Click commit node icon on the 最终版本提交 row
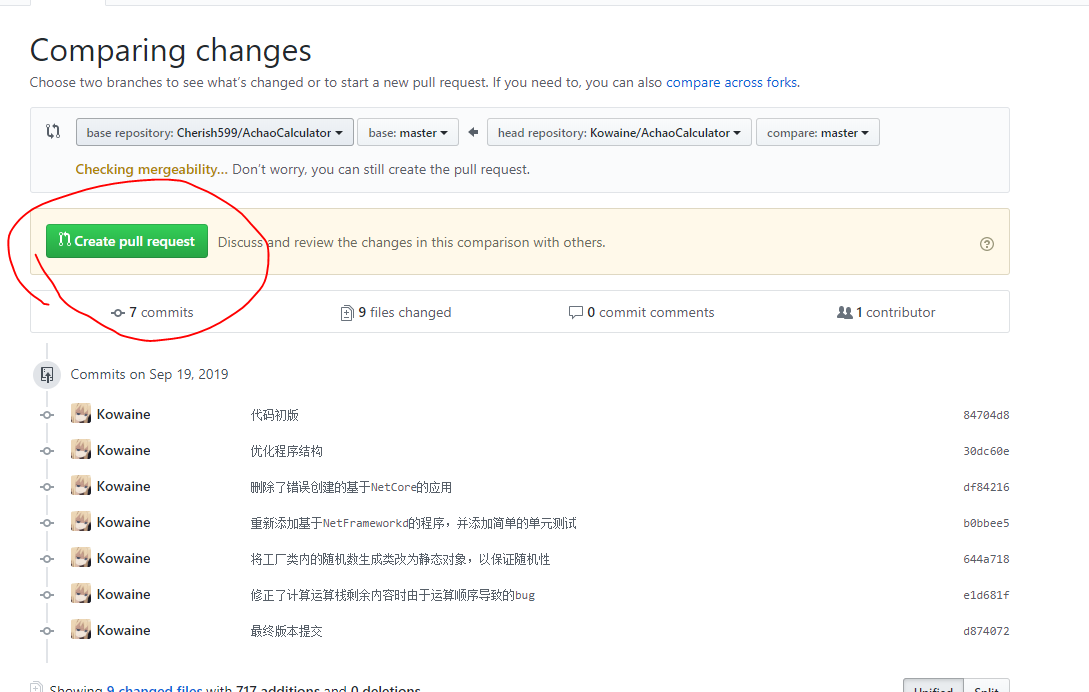Screen dimensions: 1089x692 point(47,631)
